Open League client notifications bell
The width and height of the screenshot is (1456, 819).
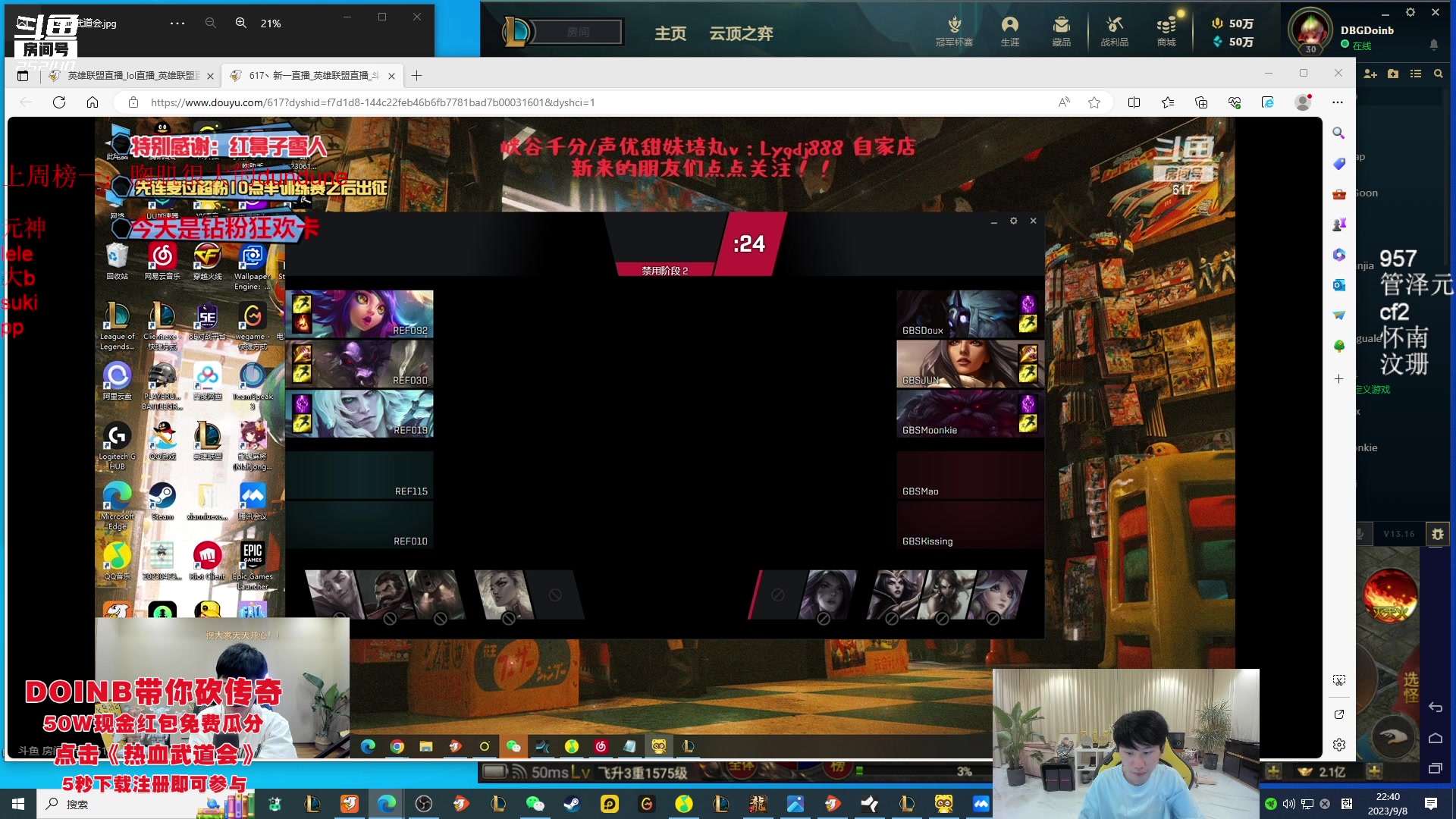(x=1433, y=45)
